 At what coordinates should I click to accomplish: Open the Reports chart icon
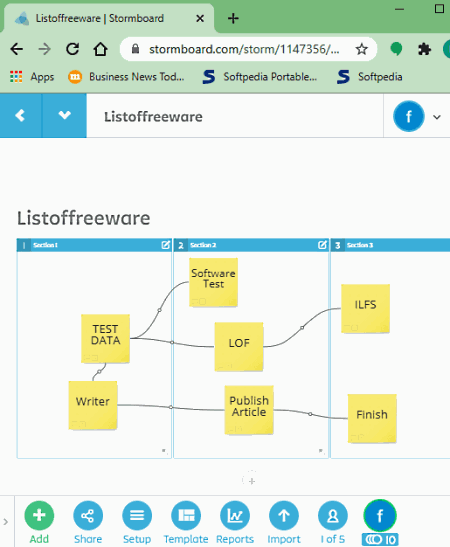[235, 516]
